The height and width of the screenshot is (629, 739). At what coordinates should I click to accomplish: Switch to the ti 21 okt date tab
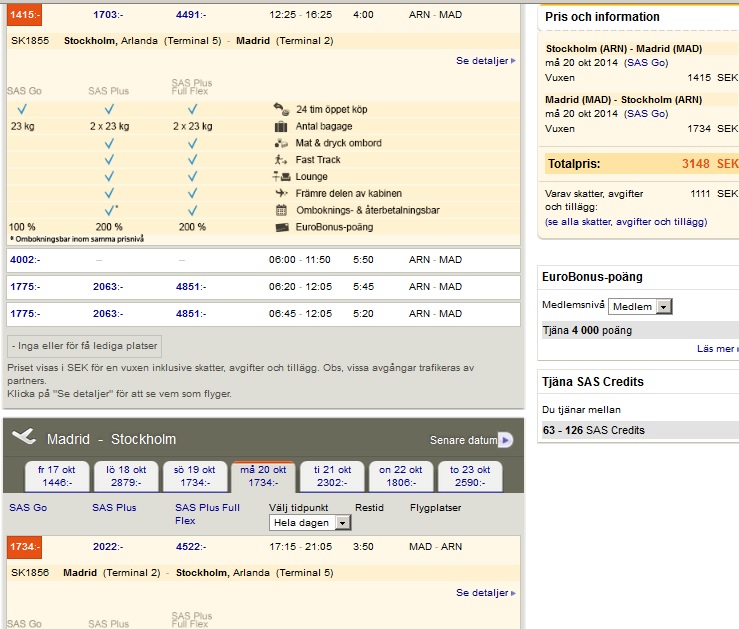coord(331,476)
